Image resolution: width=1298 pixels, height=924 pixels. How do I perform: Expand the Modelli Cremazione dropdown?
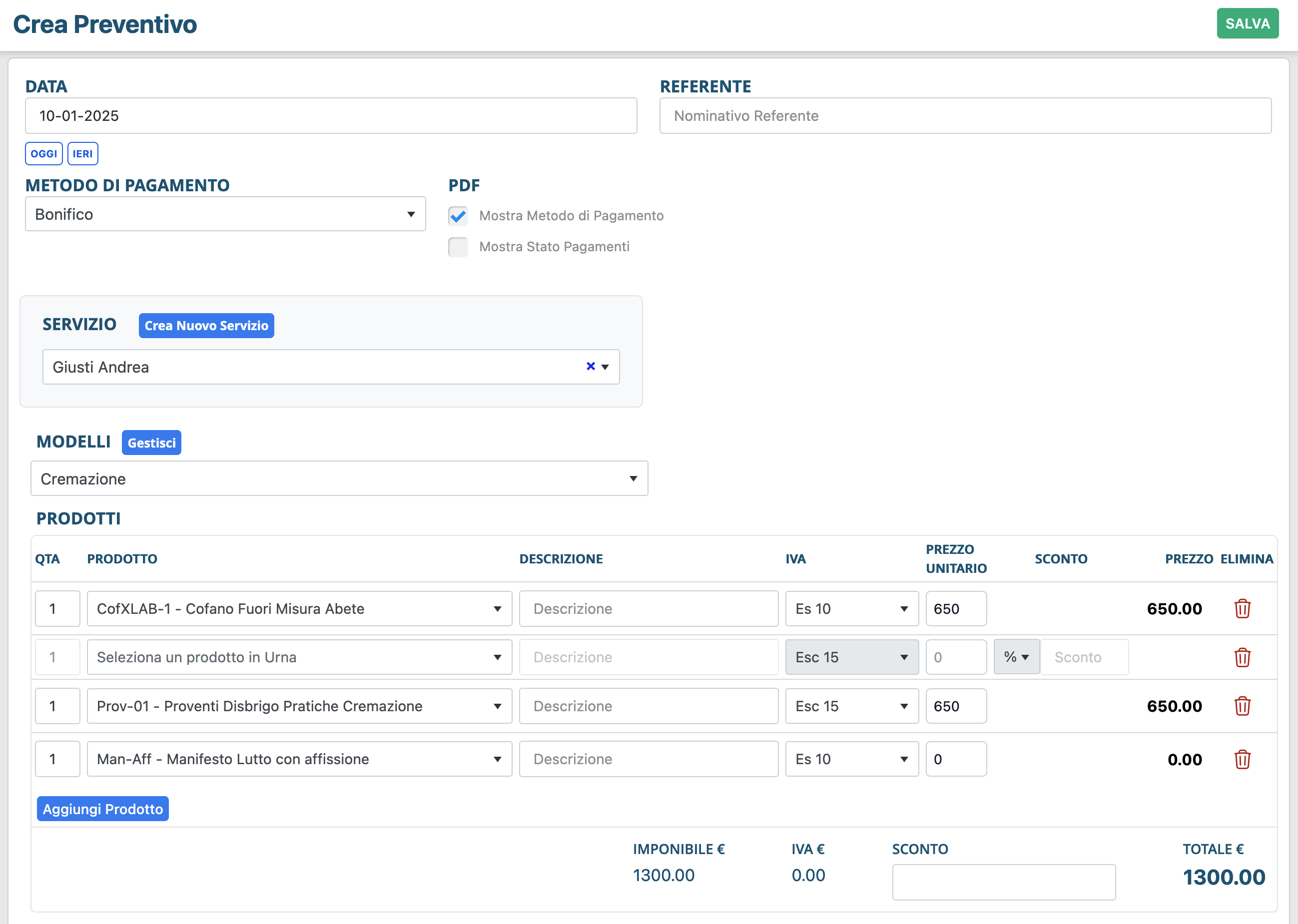pyautogui.click(x=339, y=478)
